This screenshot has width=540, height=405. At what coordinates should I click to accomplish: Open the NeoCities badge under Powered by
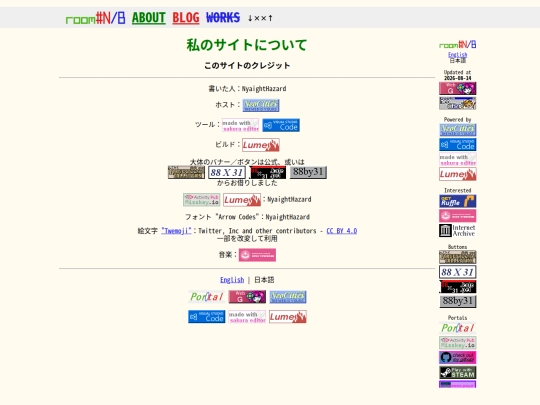(458, 130)
